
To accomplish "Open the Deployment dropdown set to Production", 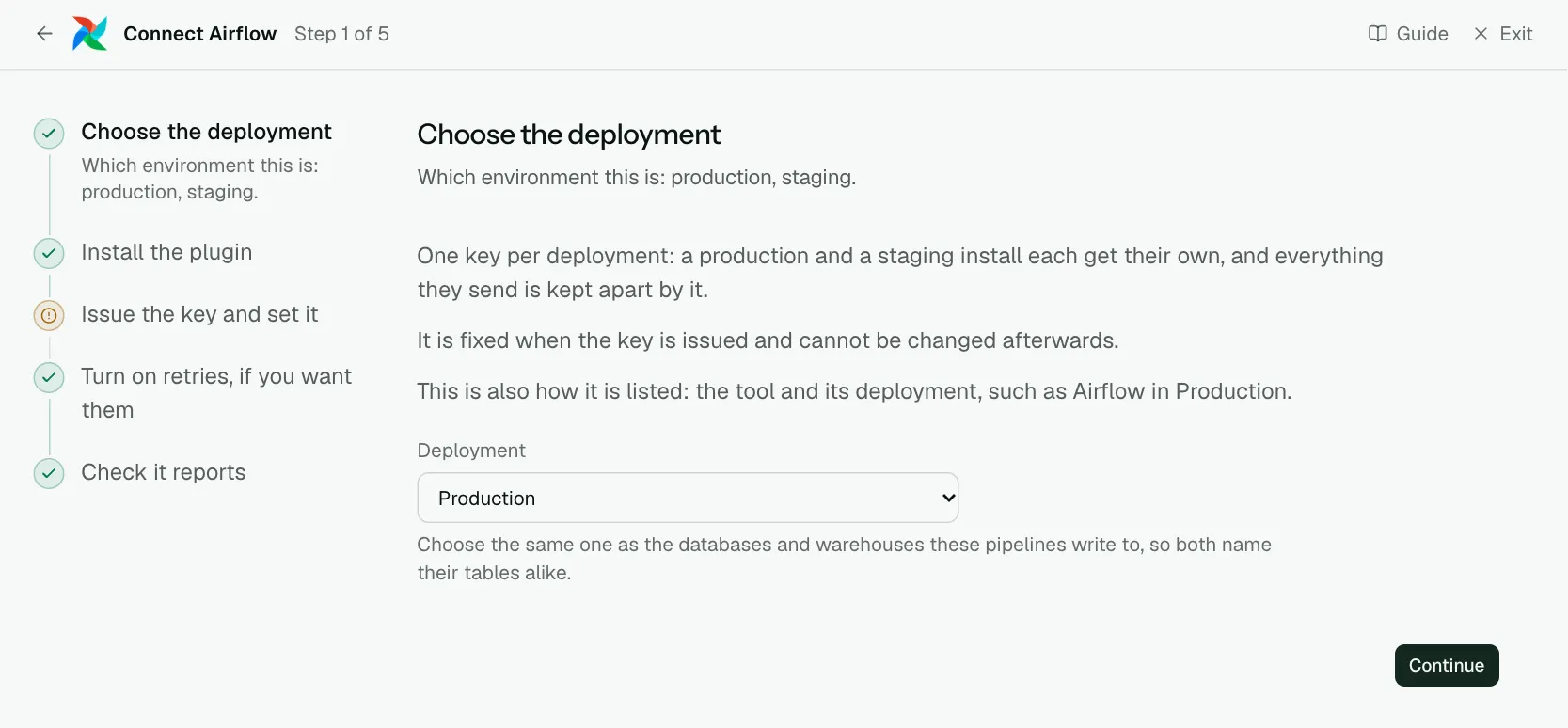I will click(x=688, y=498).
